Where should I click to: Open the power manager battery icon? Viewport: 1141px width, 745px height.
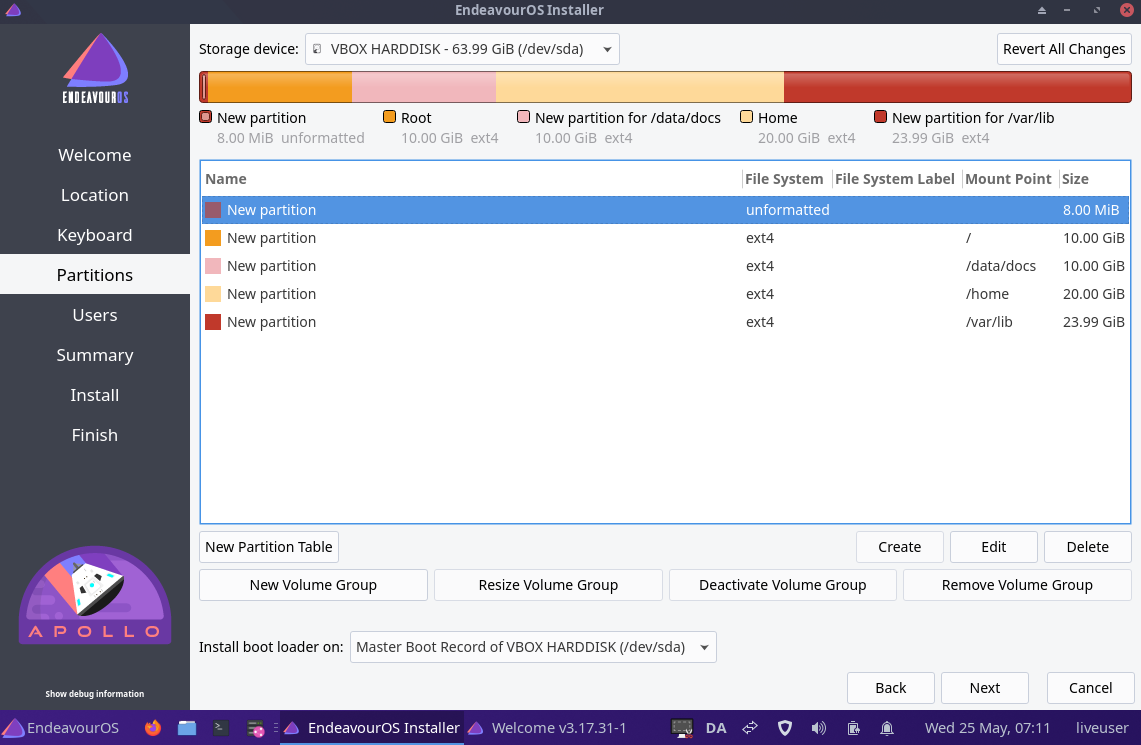point(853,728)
